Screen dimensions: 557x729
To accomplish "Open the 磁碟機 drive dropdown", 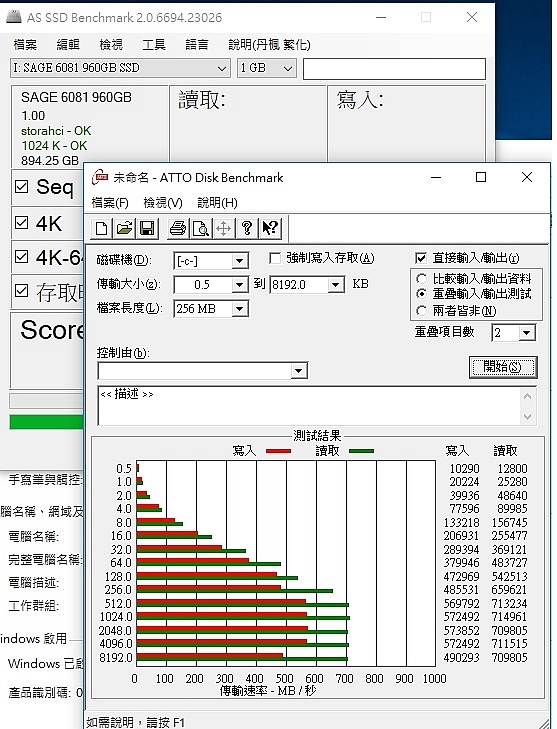I will pos(239,261).
